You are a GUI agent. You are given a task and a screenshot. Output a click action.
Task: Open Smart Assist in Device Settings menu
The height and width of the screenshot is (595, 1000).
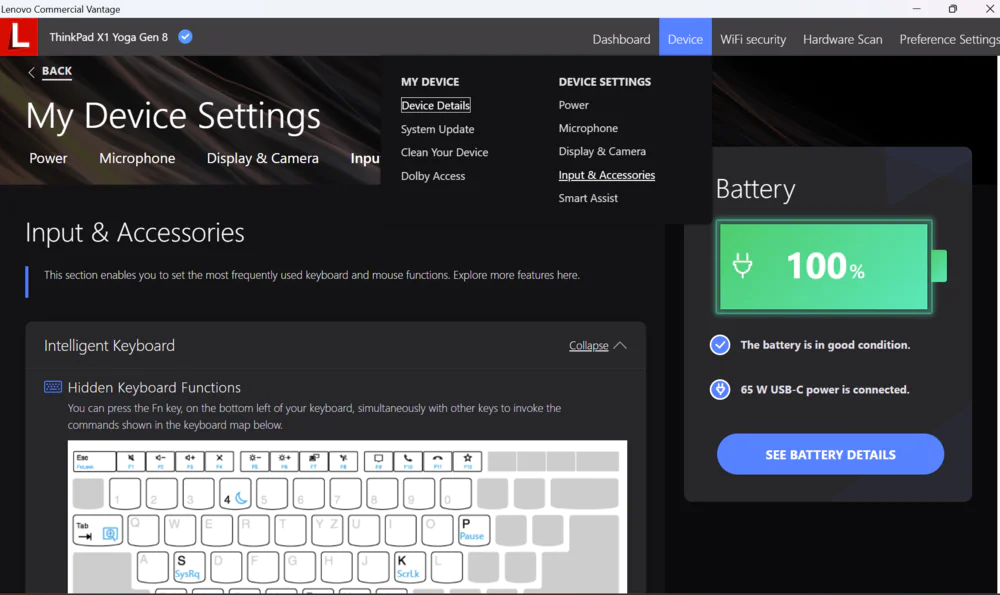(x=588, y=198)
